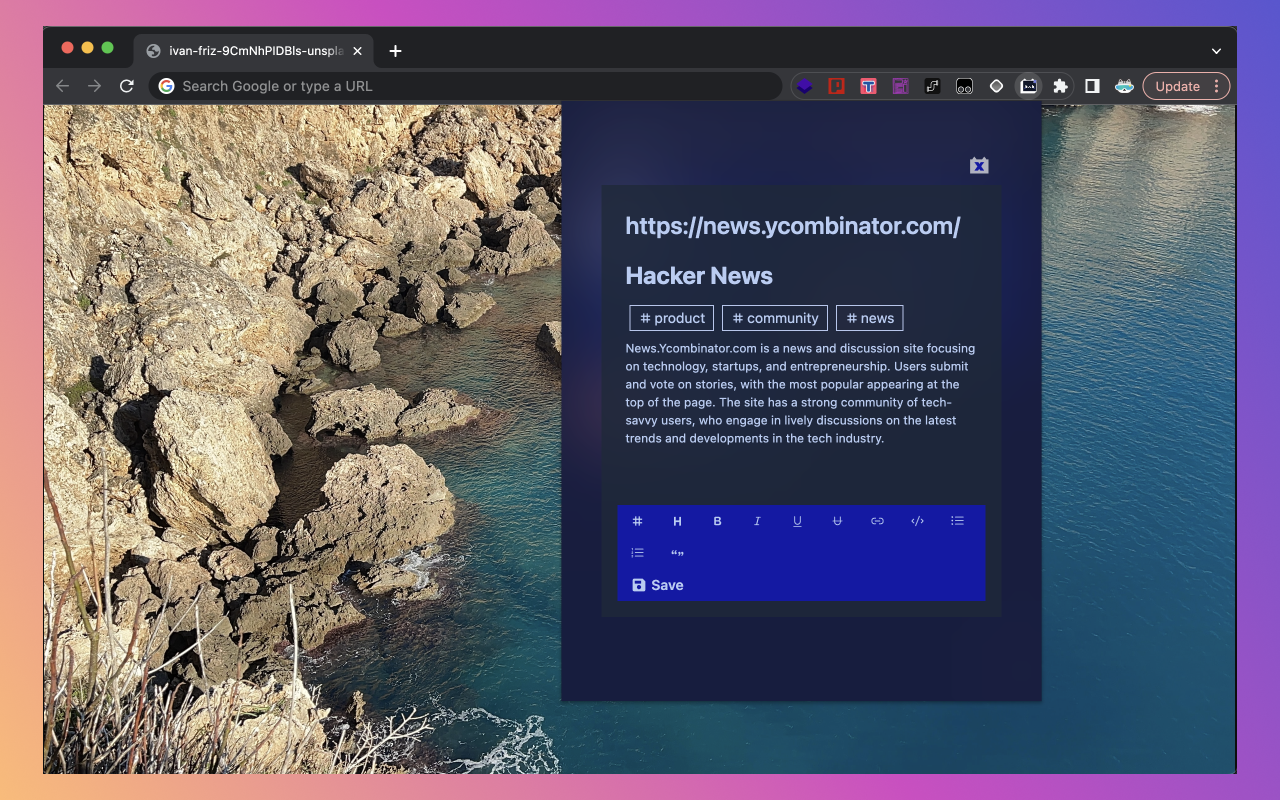
Task: Select the ivan-friz unsplash tab
Action: point(253,51)
